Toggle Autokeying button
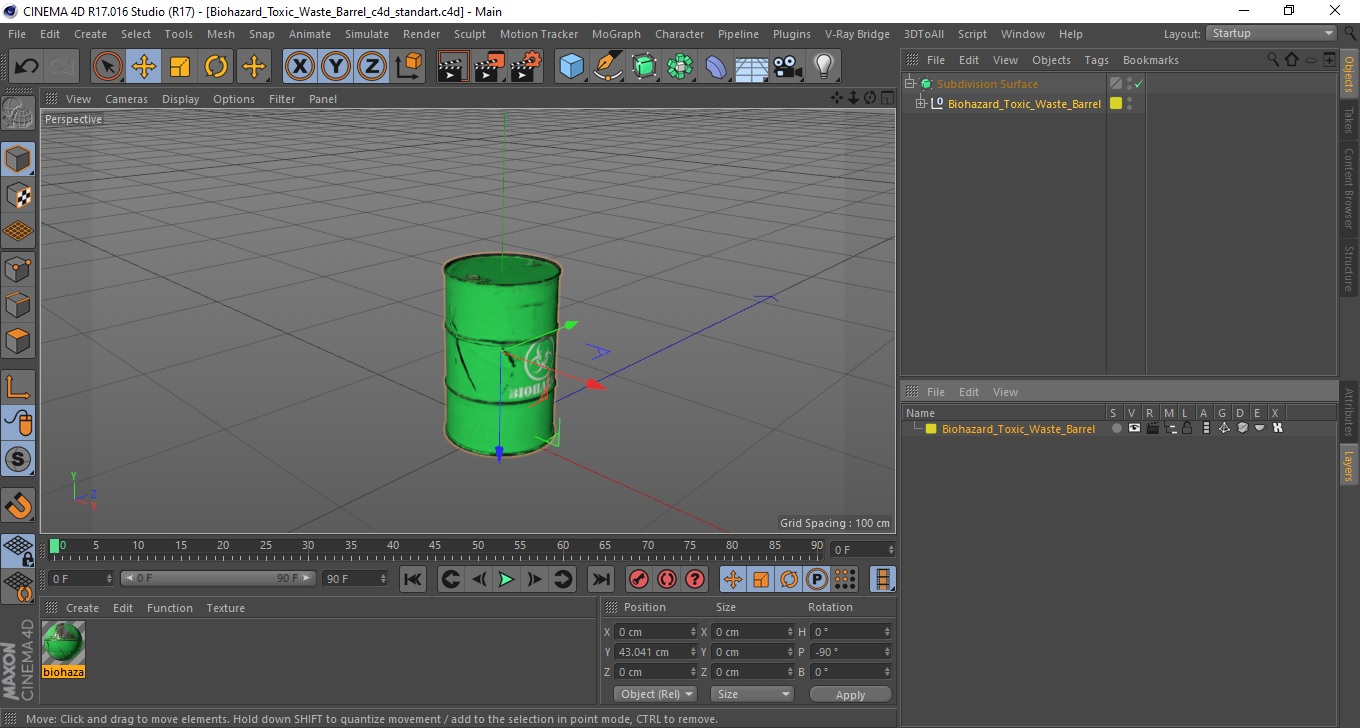The height and width of the screenshot is (728, 1360). (x=666, y=579)
